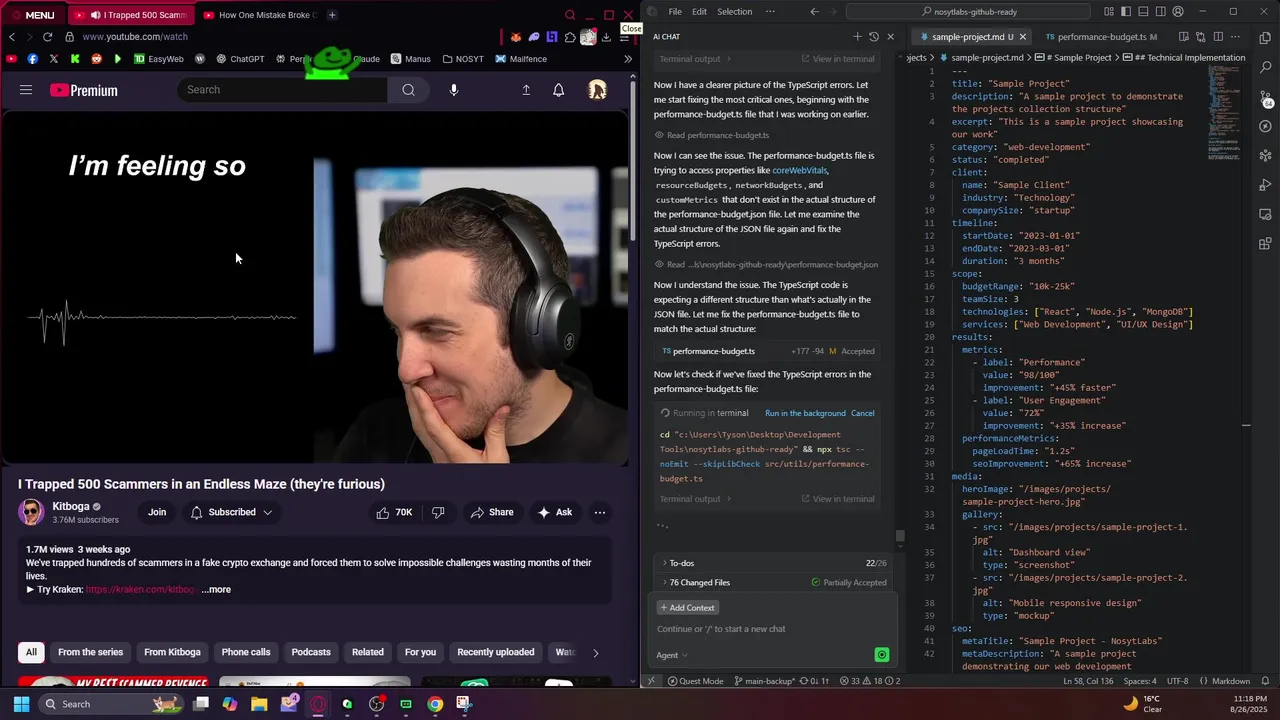Close the AI CHAT panel
The height and width of the screenshot is (720, 1280).
(x=890, y=37)
